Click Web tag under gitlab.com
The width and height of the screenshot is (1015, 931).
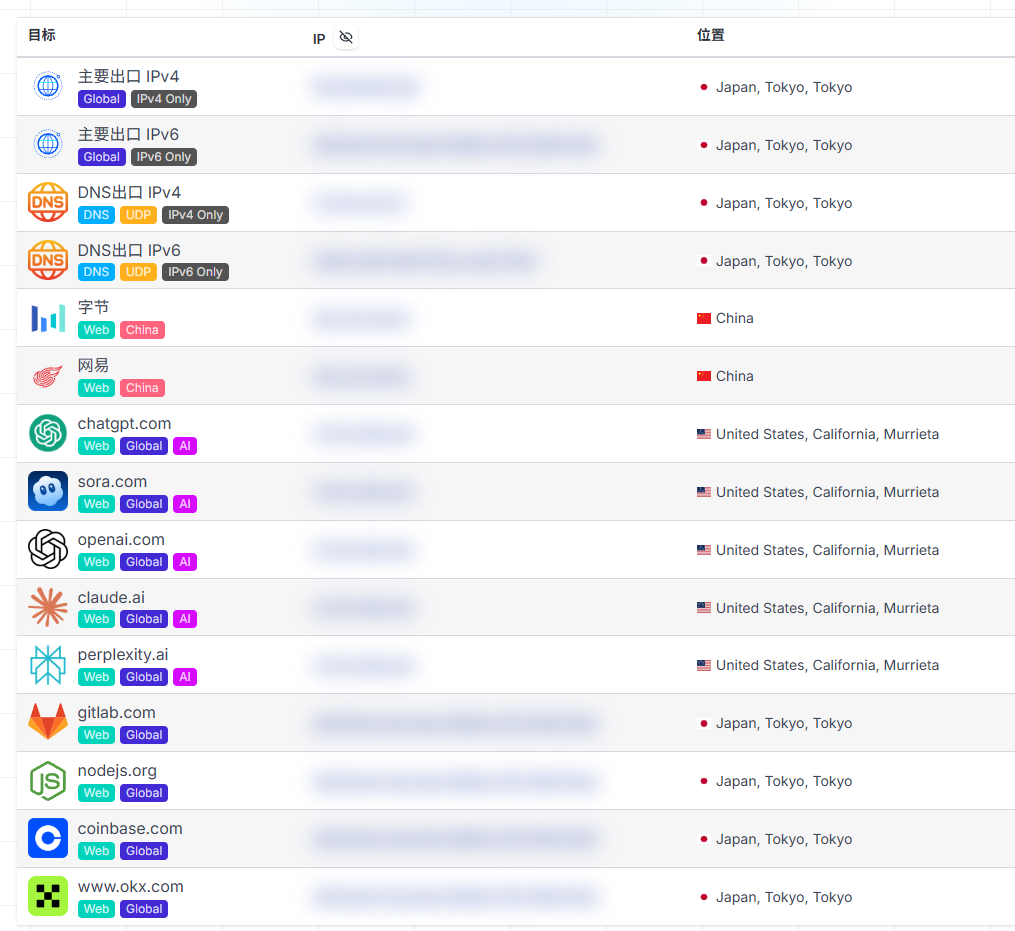(96, 735)
